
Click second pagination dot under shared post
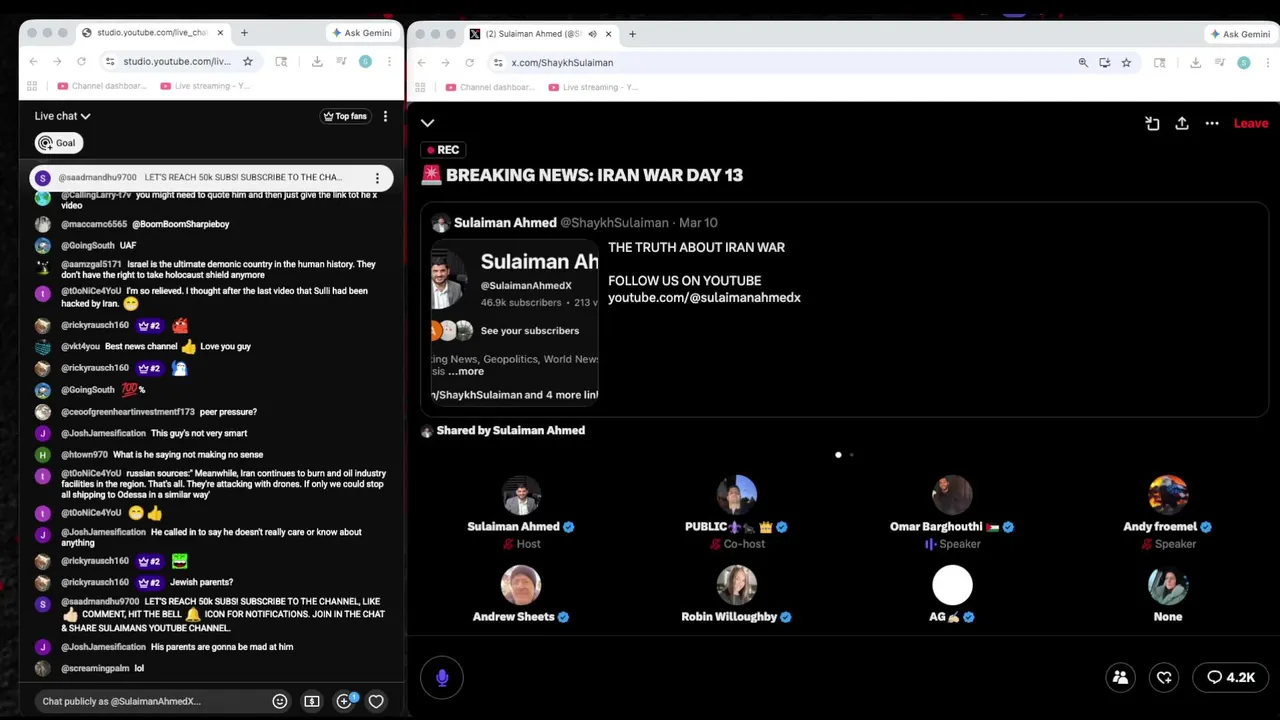pos(852,455)
